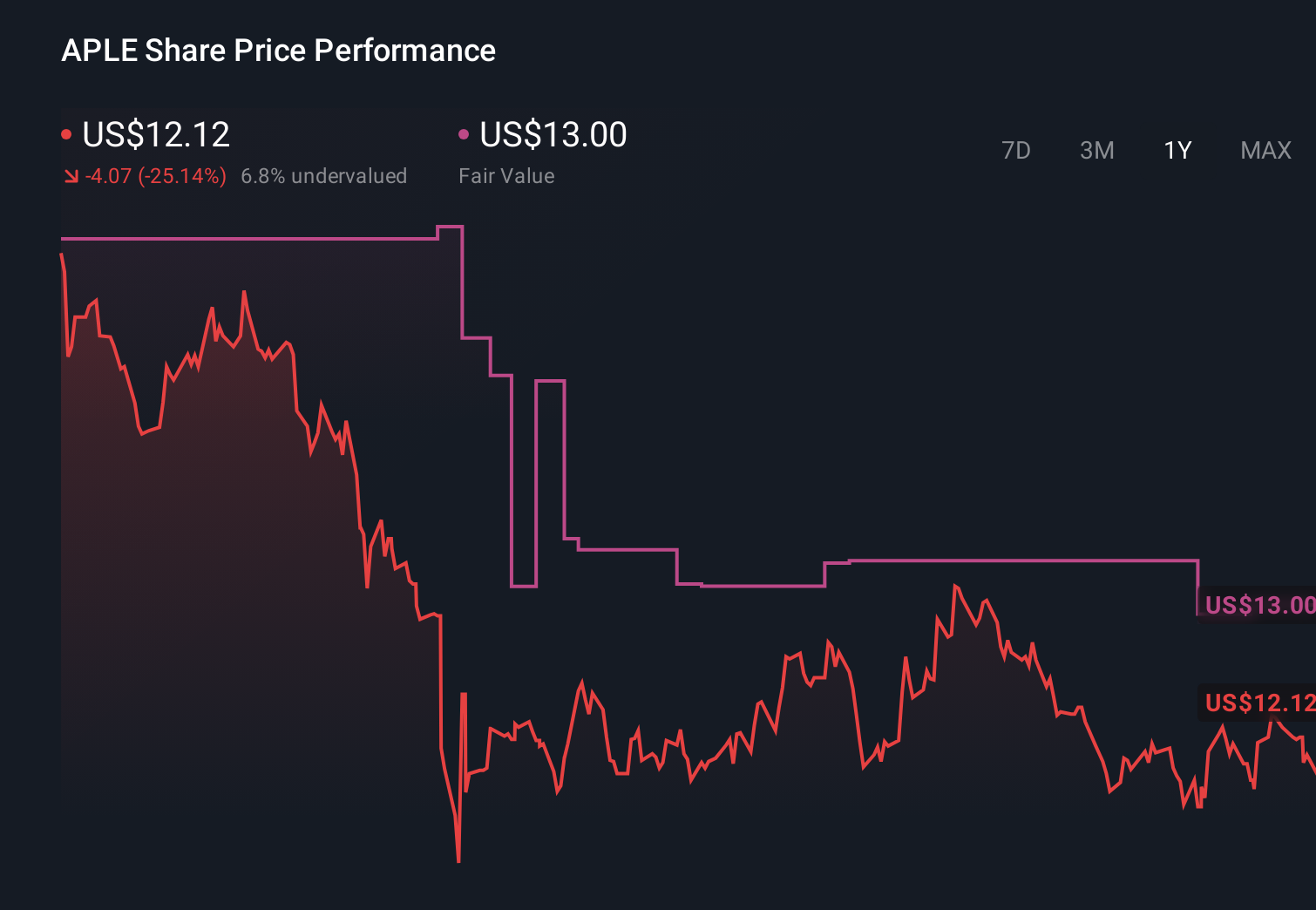Open the MAX time range view
The image size is (1316, 910).
click(x=1265, y=150)
